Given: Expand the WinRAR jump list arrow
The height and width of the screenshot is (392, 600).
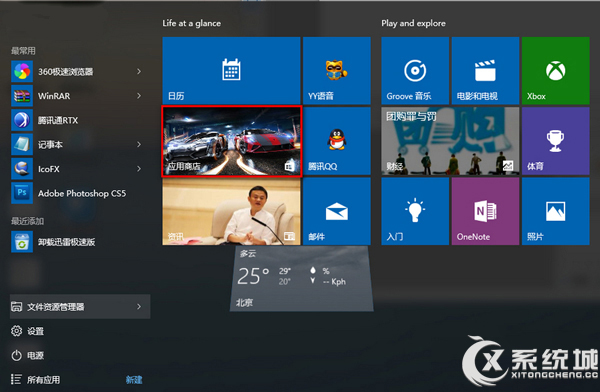Looking at the screenshot, I should pos(139,96).
